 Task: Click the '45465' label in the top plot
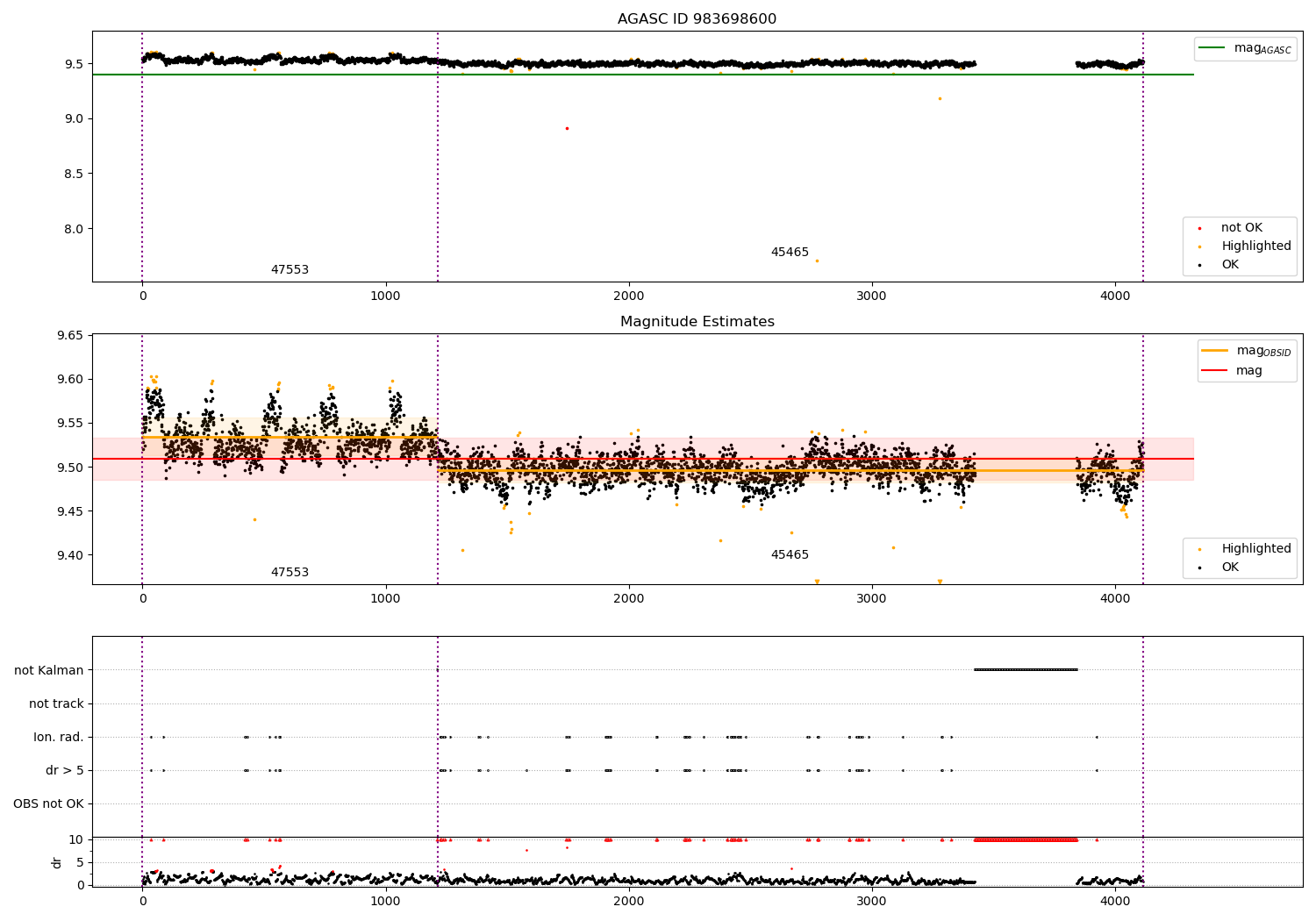(x=790, y=253)
